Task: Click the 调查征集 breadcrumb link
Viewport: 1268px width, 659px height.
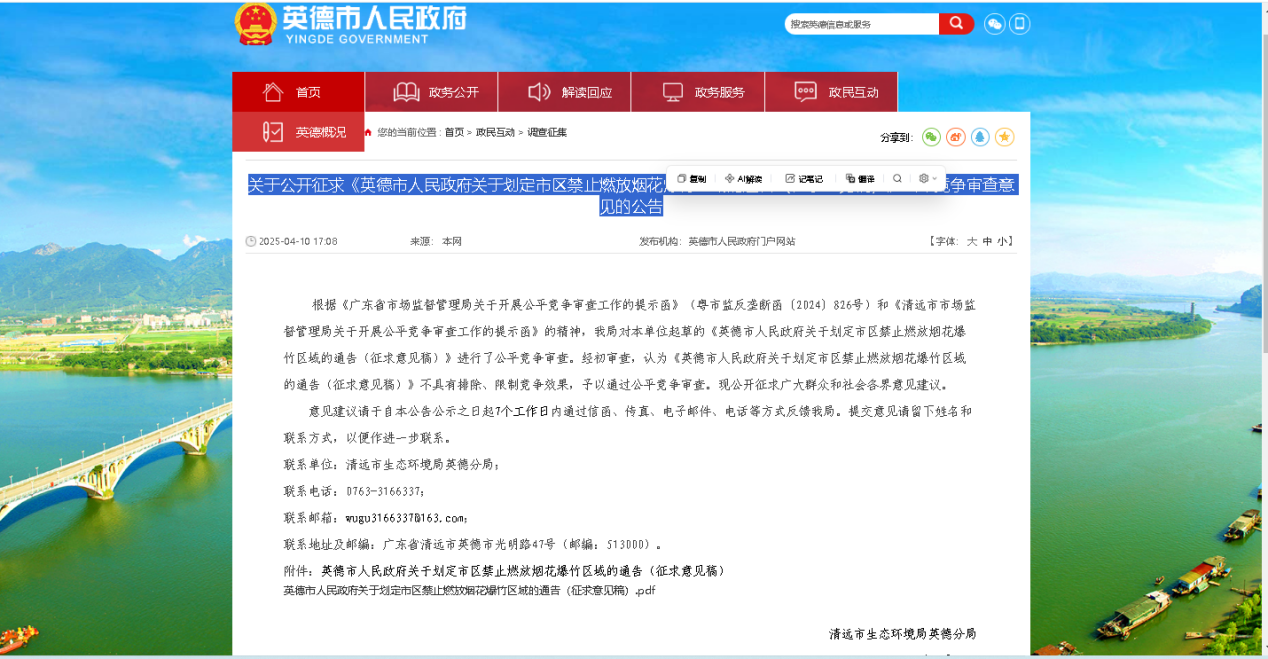Action: click(x=547, y=132)
